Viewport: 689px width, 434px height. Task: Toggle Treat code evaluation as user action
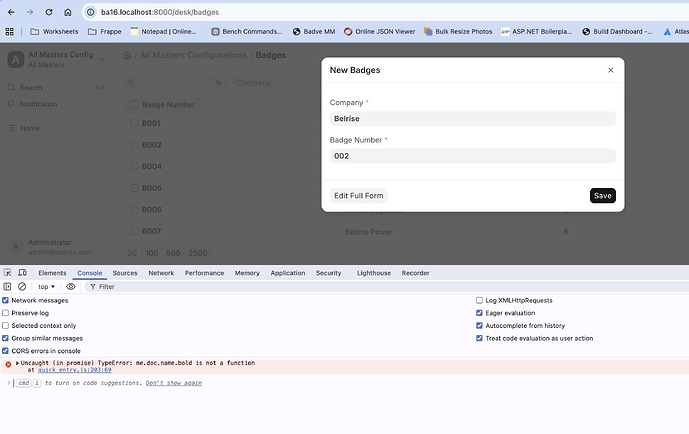pyautogui.click(x=479, y=339)
